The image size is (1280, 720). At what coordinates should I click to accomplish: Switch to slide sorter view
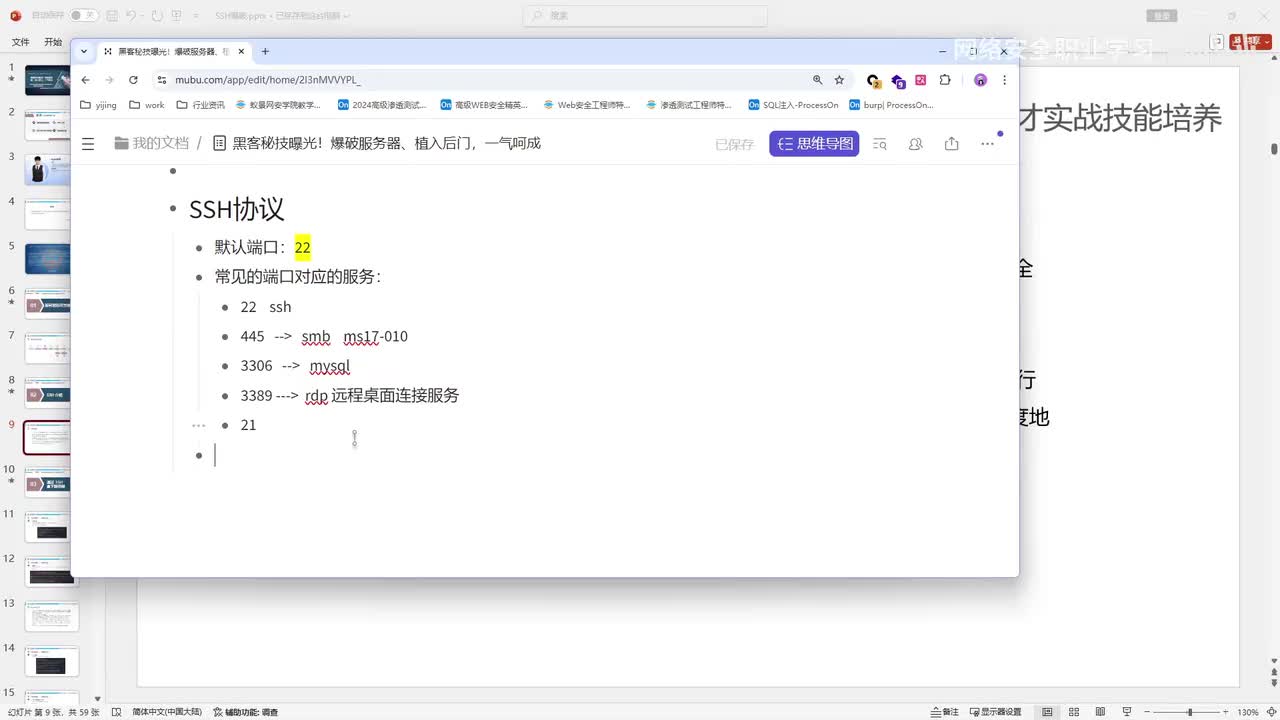tap(1072, 712)
